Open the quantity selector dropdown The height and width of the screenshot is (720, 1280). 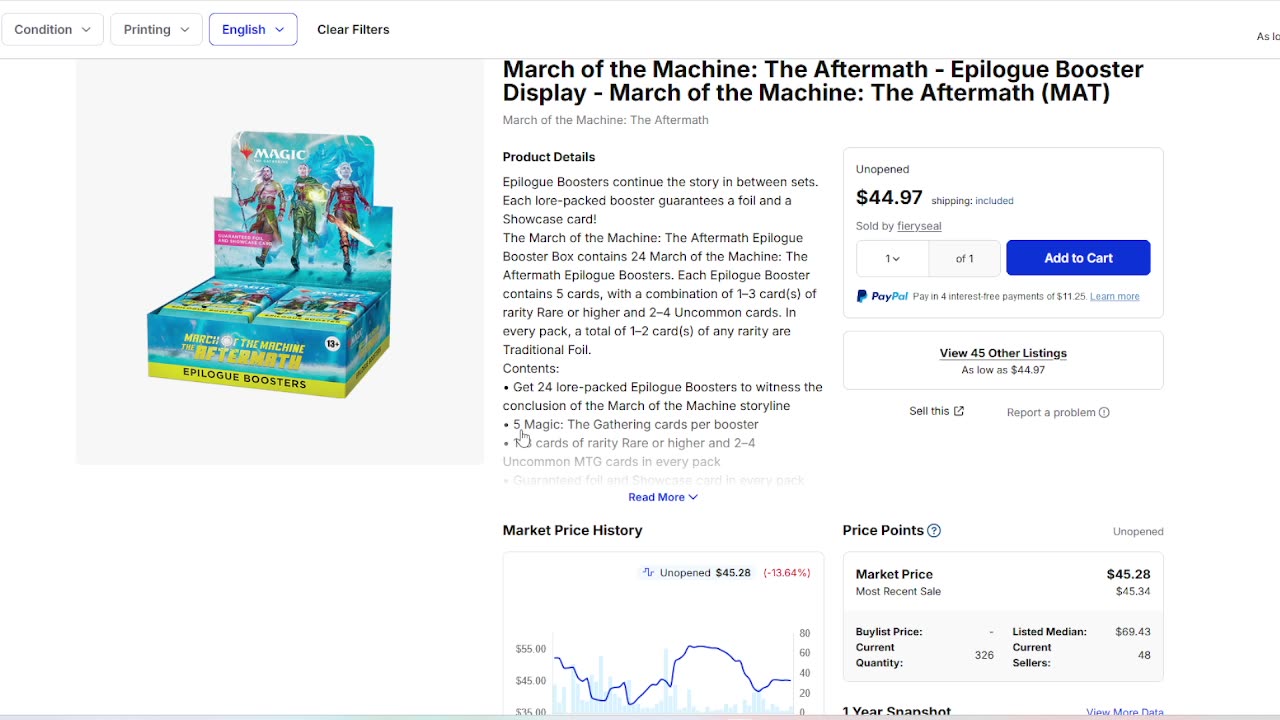point(892,258)
